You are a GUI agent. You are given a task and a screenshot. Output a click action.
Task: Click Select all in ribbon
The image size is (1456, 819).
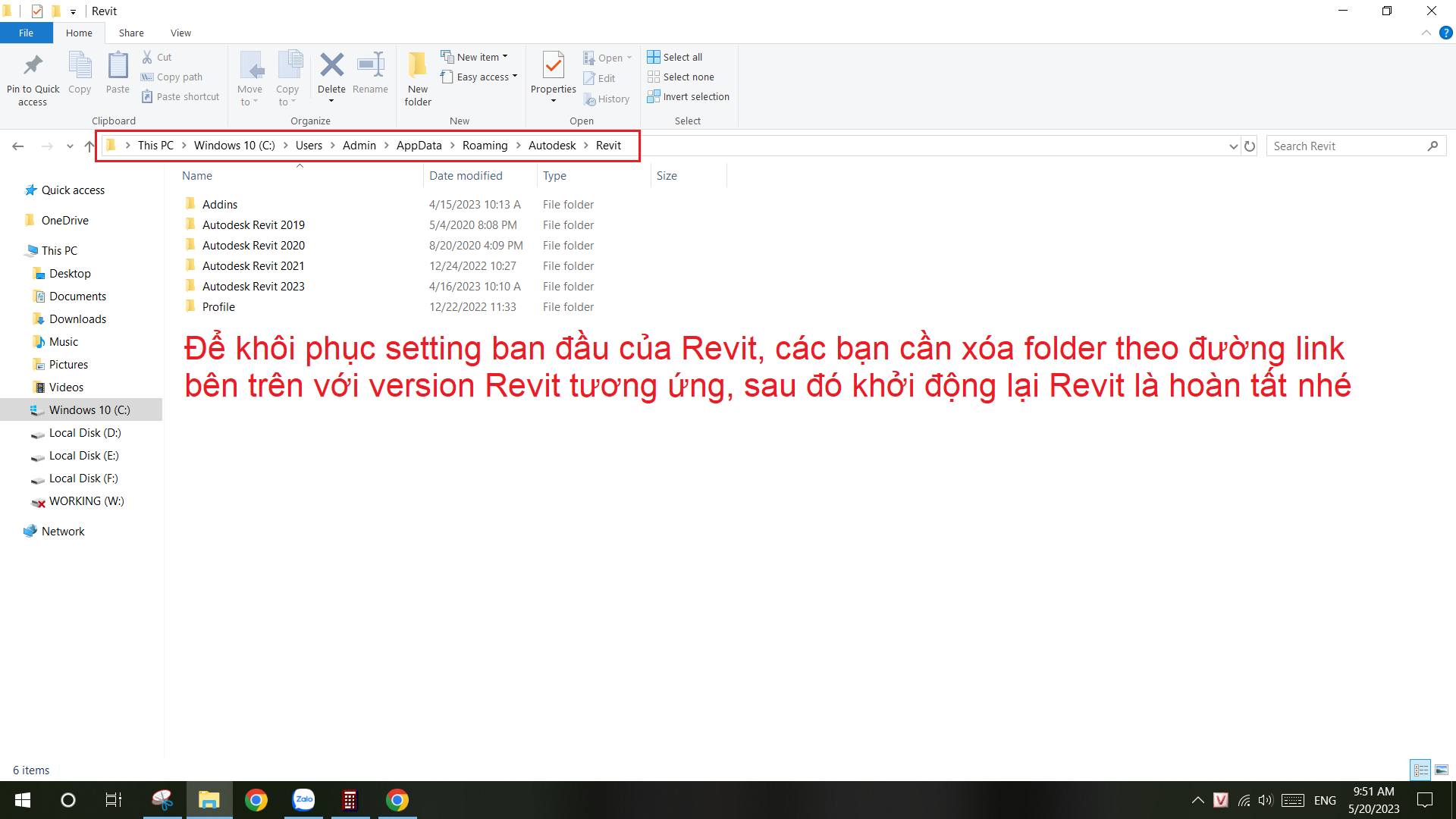(x=675, y=57)
